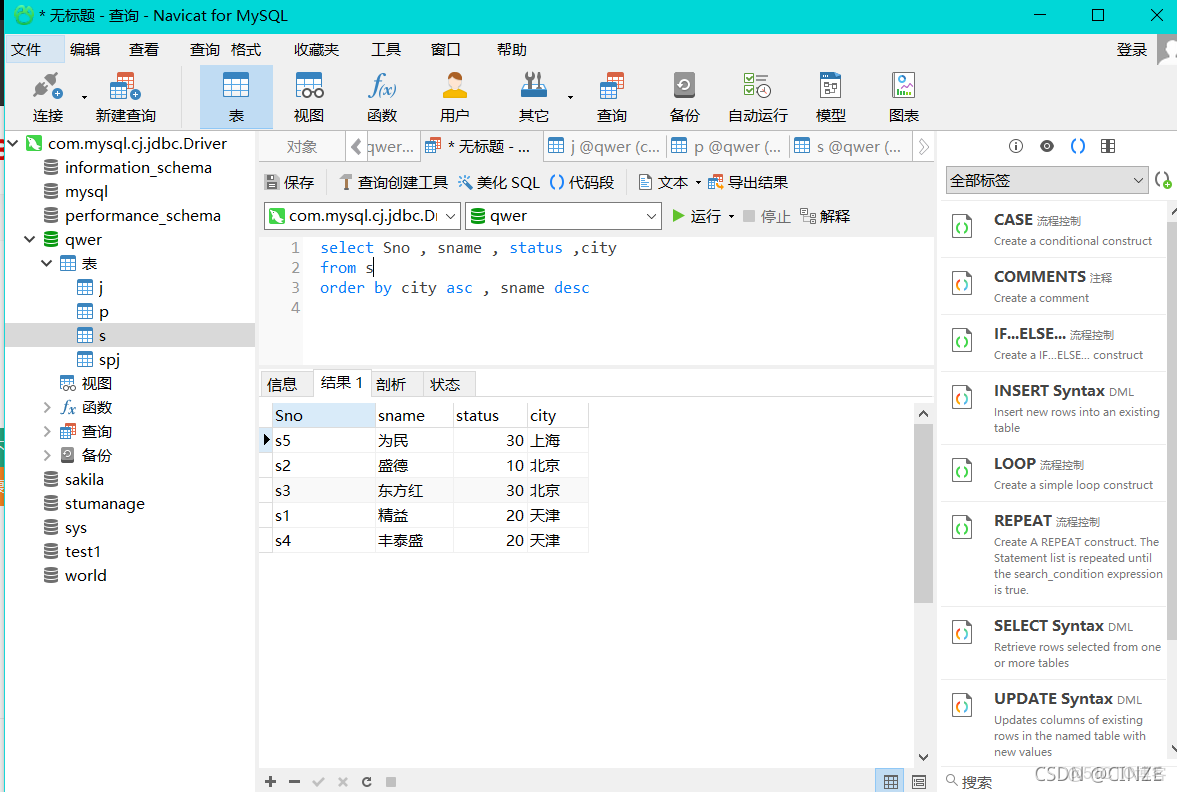
Task: Open Run button dropdown arrow
Action: pos(731,217)
